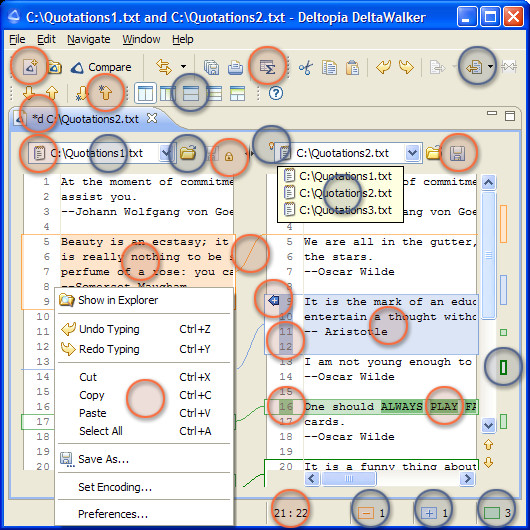The width and height of the screenshot is (530, 530).
Task: Go to previous difference up arrow
Action: pyautogui.click(x=52, y=93)
